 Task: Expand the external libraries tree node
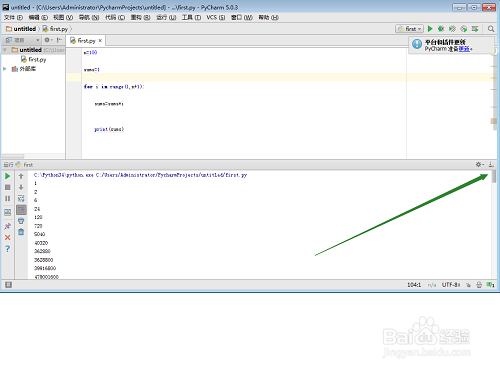click(5, 69)
